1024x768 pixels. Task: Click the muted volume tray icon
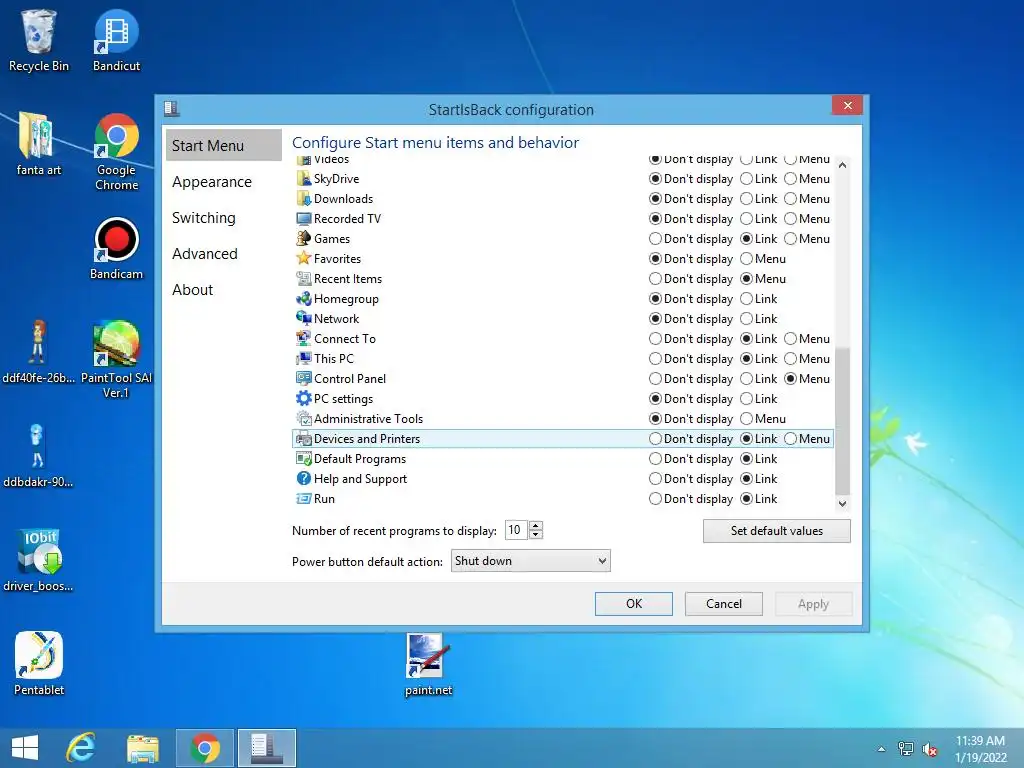(x=930, y=750)
